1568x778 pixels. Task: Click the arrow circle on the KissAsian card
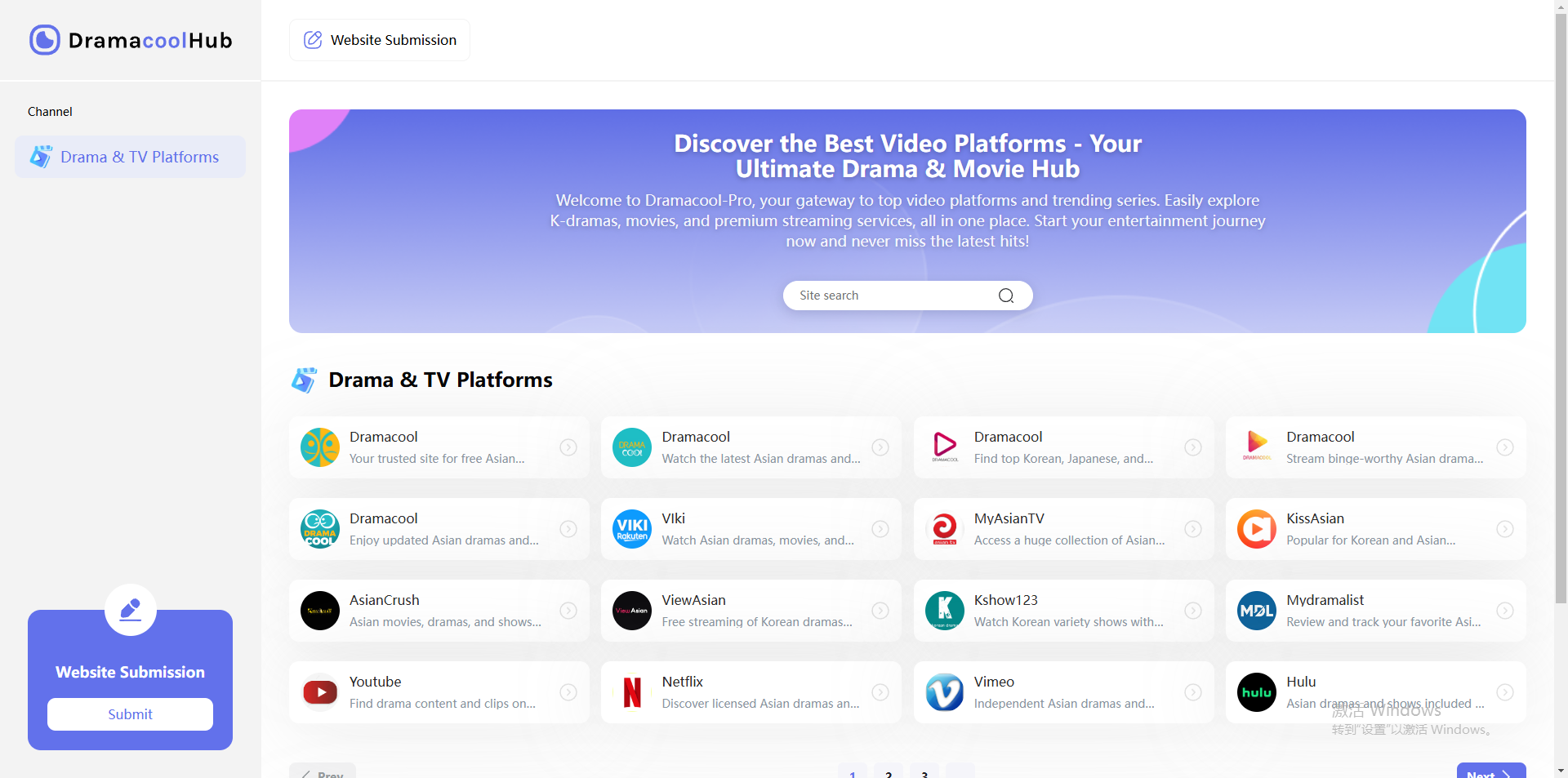[x=1505, y=529]
